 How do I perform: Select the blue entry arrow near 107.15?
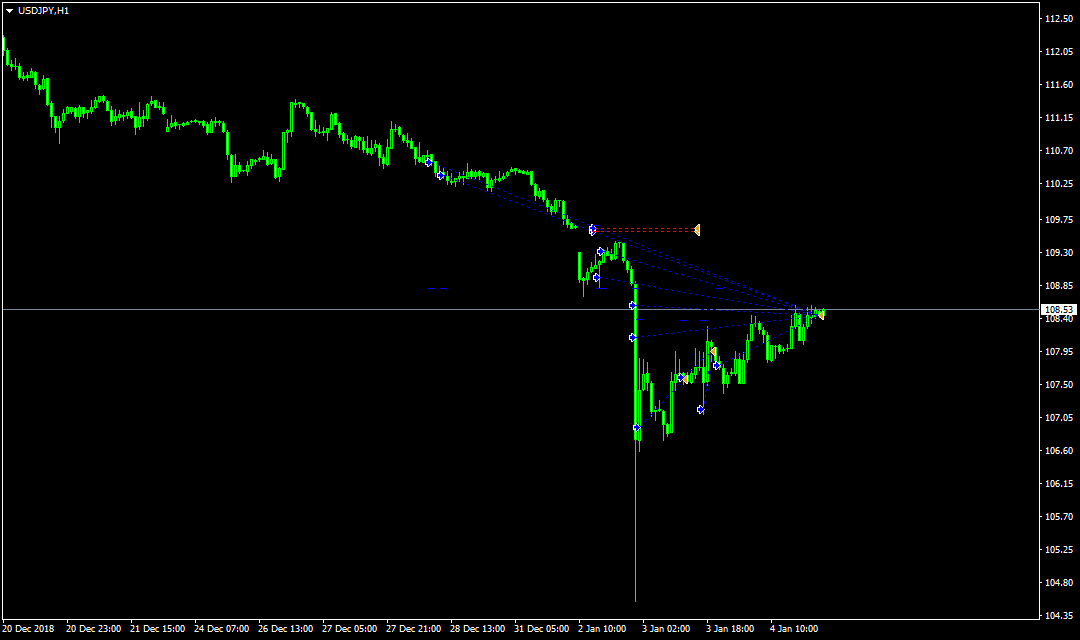[x=700, y=410]
